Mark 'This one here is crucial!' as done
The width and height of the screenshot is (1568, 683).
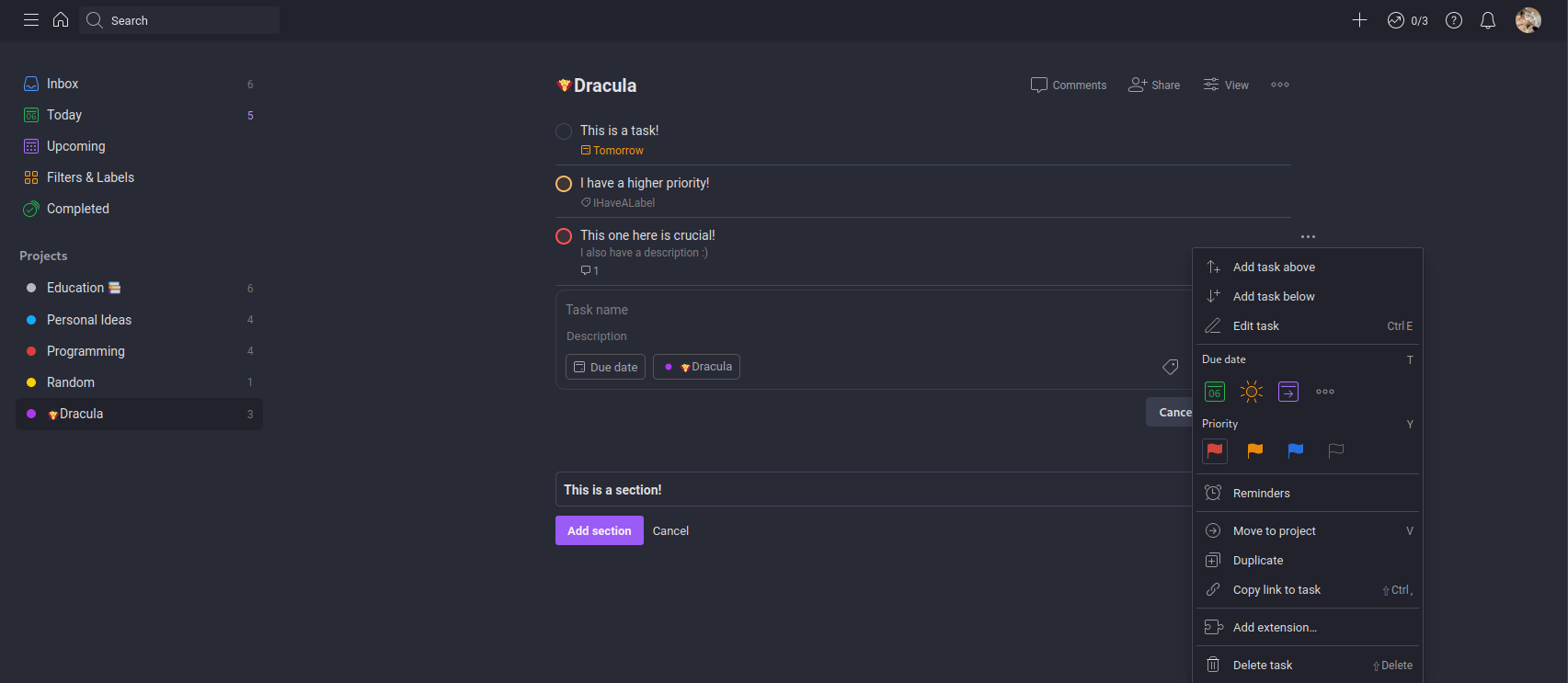(563, 235)
